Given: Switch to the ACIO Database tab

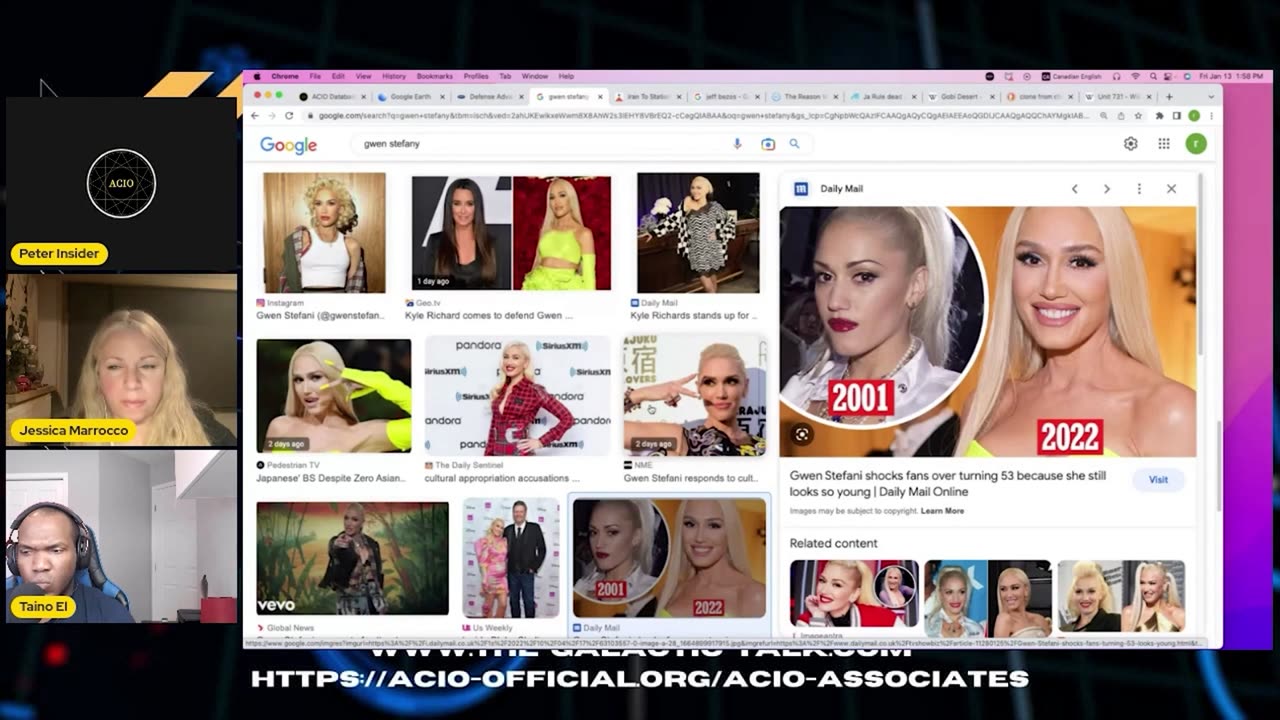Looking at the screenshot, I should (333, 97).
